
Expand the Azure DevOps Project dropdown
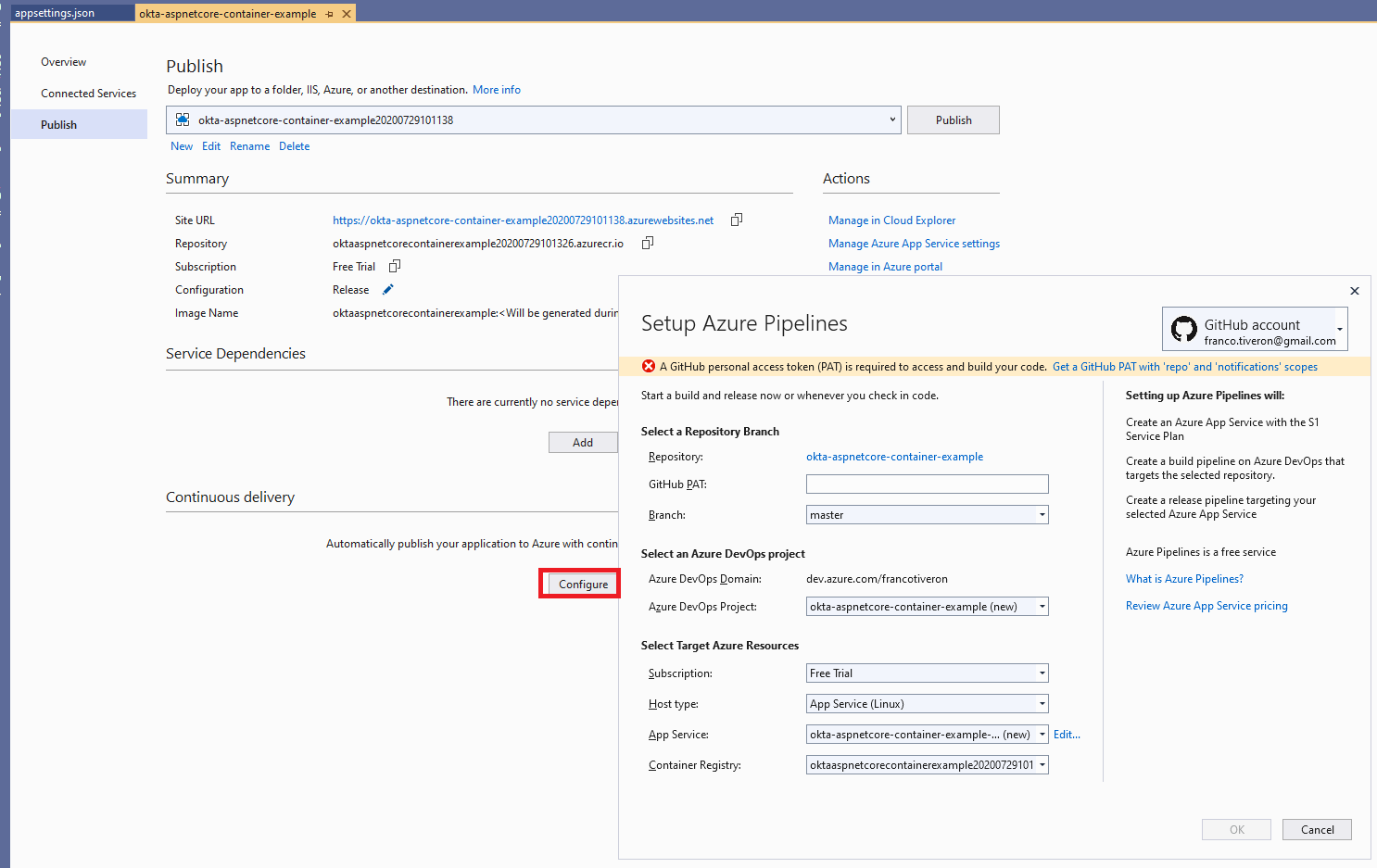pyautogui.click(x=1042, y=607)
